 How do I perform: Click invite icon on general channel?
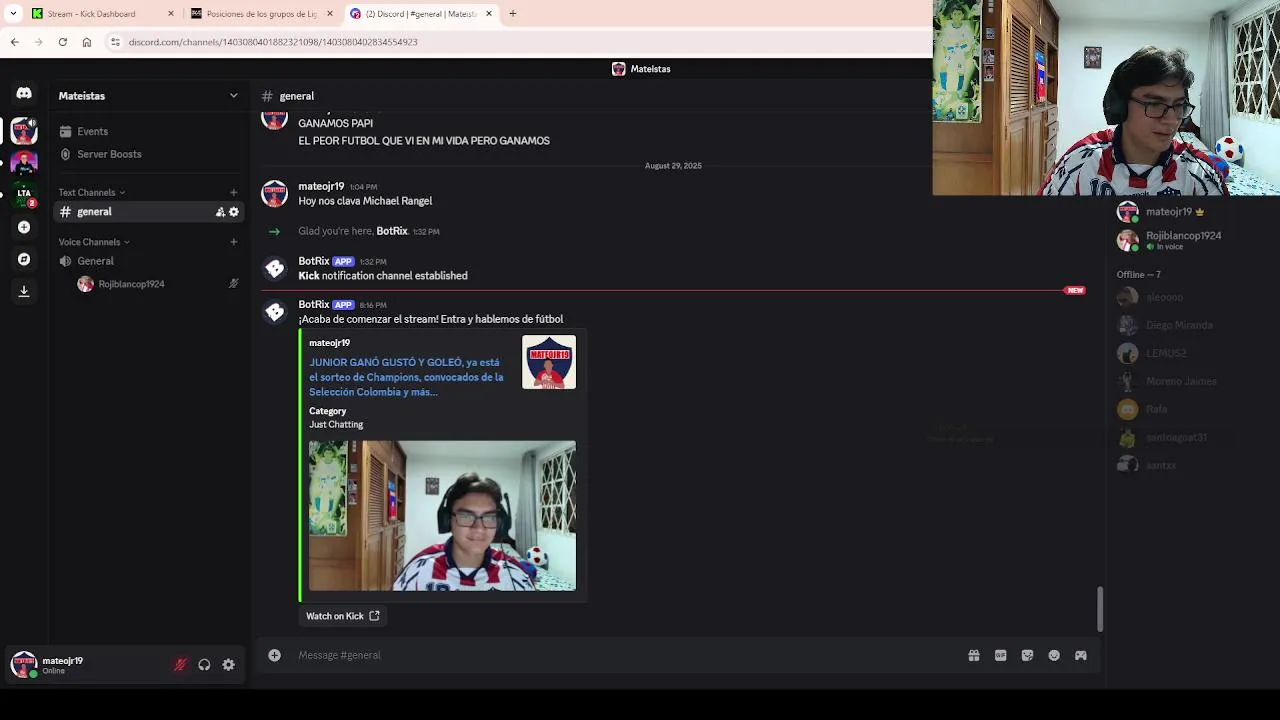coord(220,212)
